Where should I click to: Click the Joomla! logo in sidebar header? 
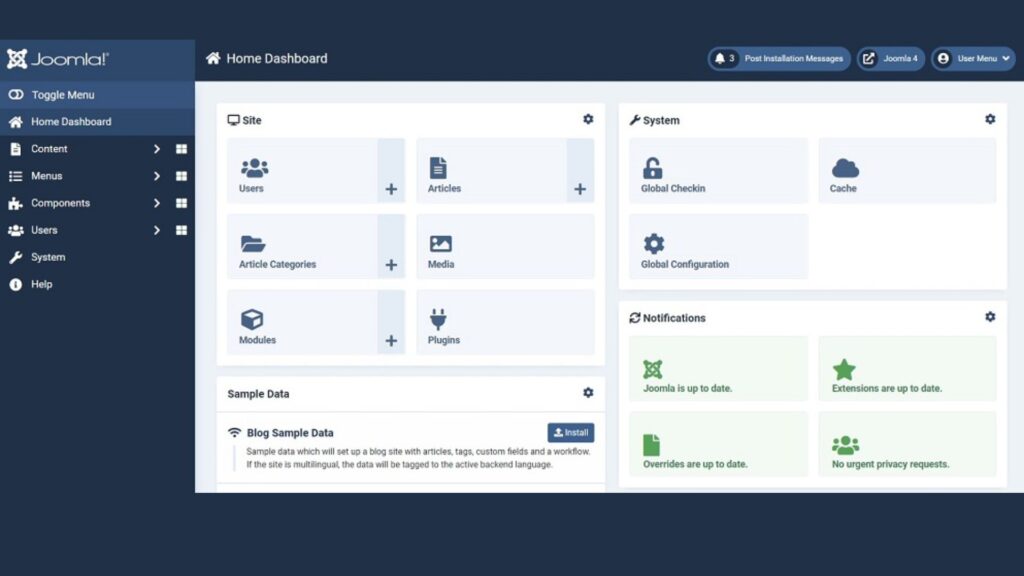click(58, 59)
